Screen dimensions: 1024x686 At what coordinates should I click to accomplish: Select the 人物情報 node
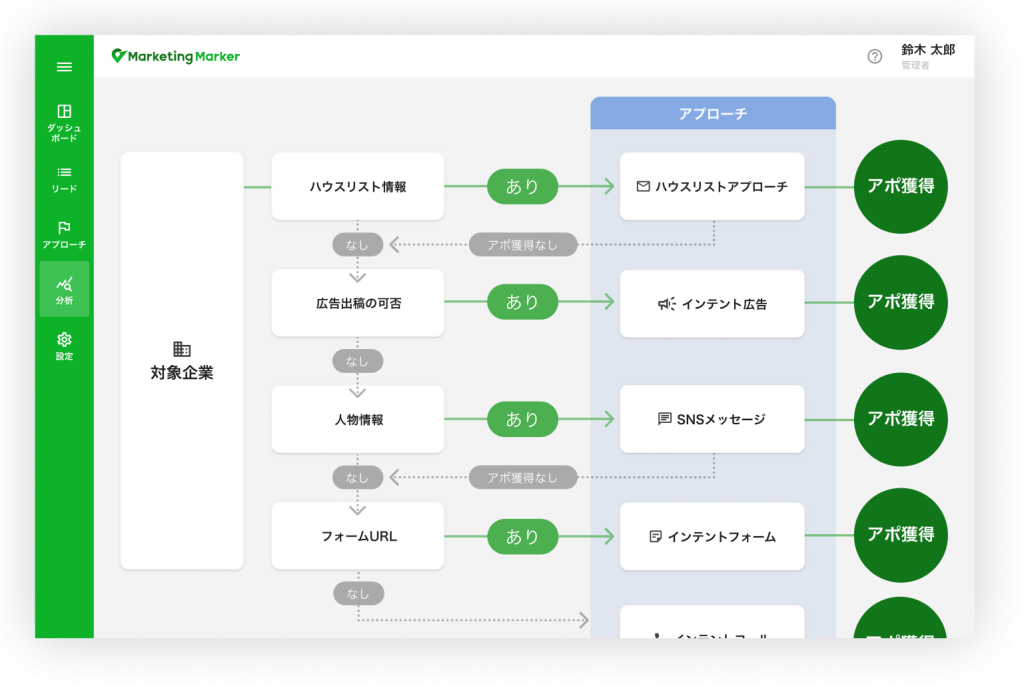coord(357,419)
